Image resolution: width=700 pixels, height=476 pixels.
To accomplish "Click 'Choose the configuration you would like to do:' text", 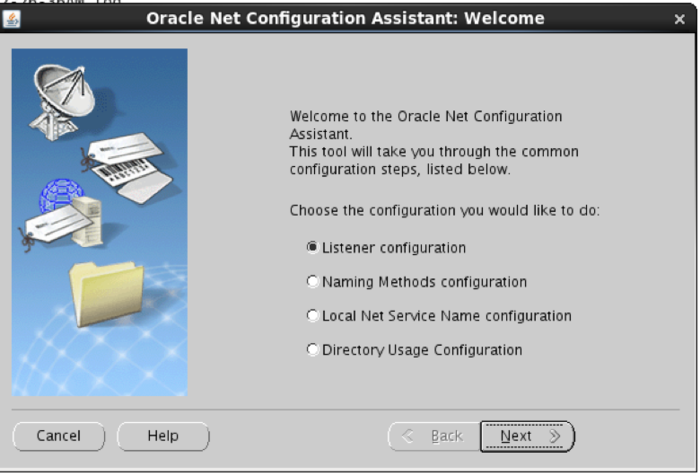I will (x=445, y=210).
